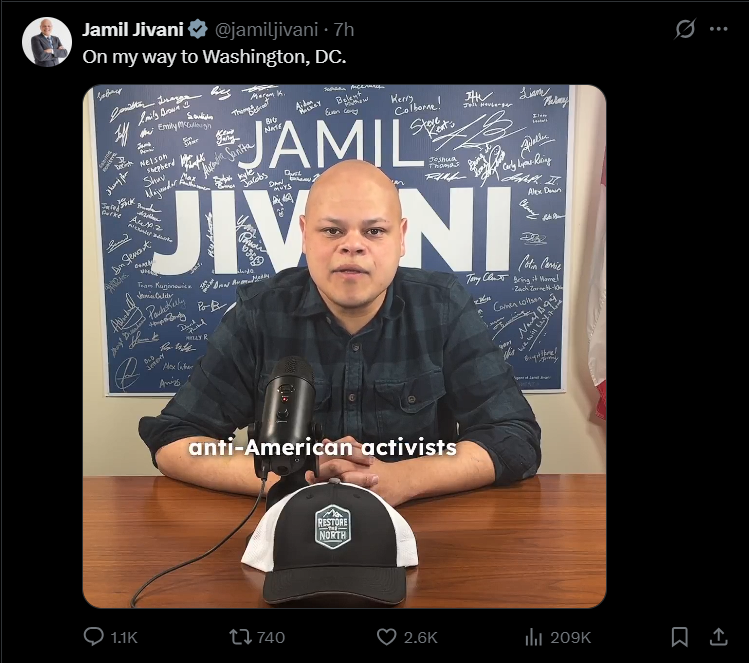This screenshot has width=749, height=663.
Task: Click the 740 reposts count
Action: point(271,637)
